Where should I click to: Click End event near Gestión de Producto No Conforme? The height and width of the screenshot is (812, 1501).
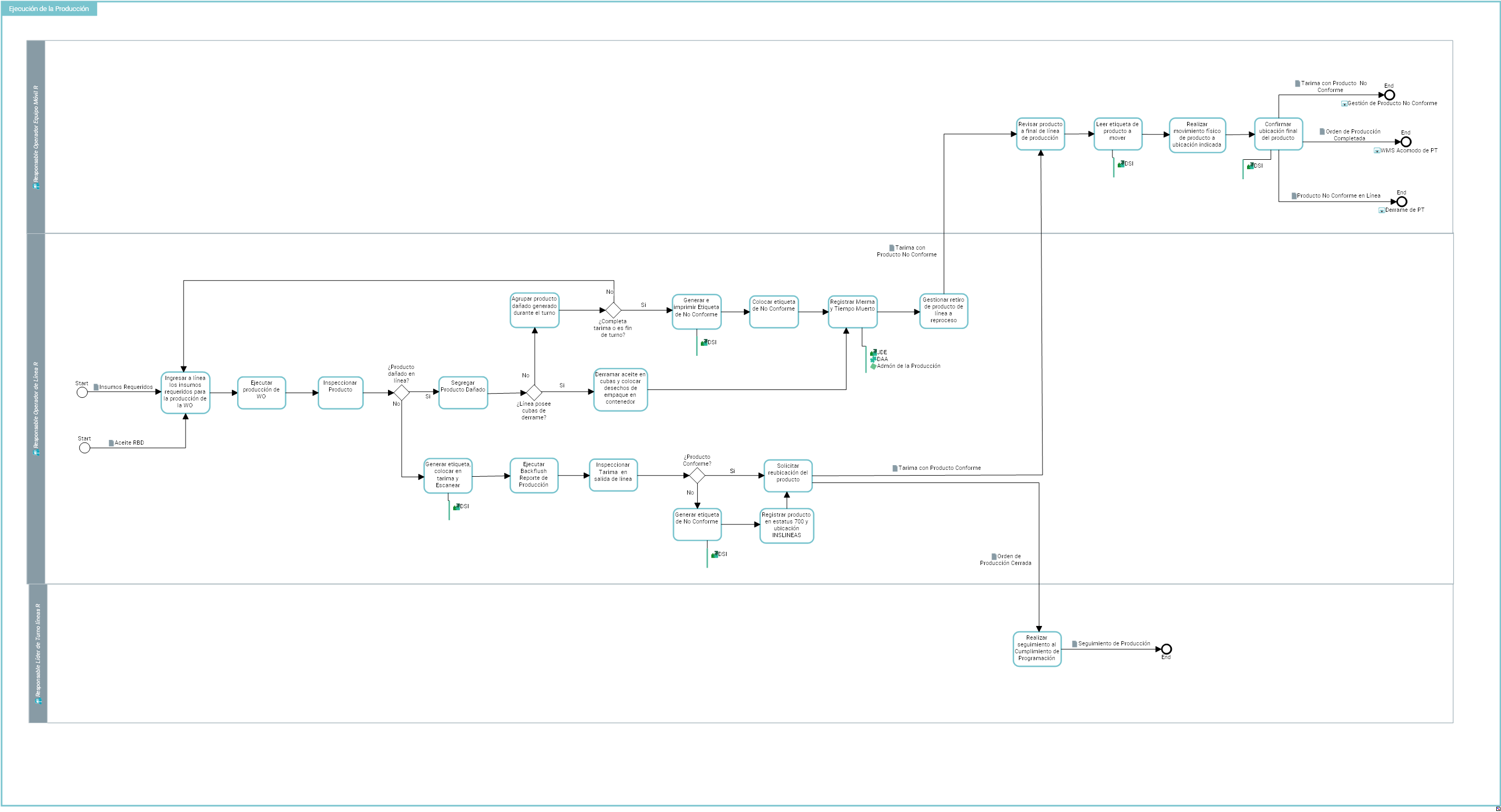coord(1390,95)
